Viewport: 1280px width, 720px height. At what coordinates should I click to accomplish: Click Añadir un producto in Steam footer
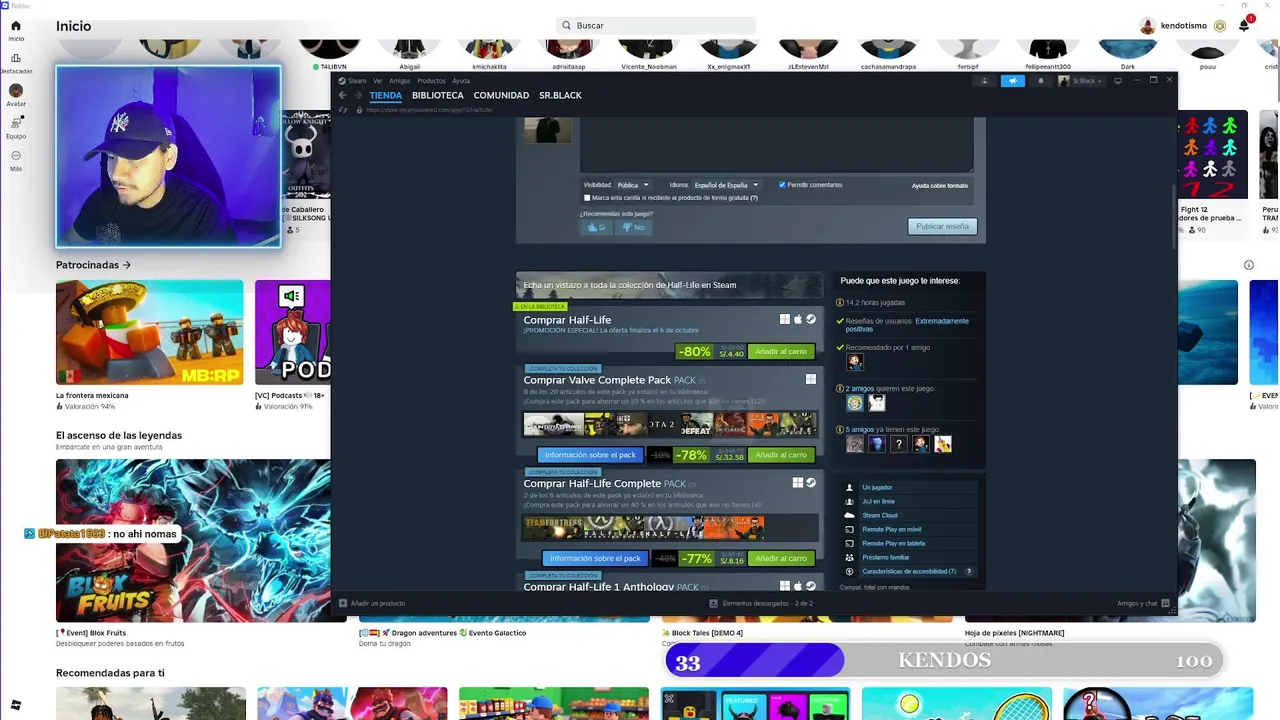point(372,604)
